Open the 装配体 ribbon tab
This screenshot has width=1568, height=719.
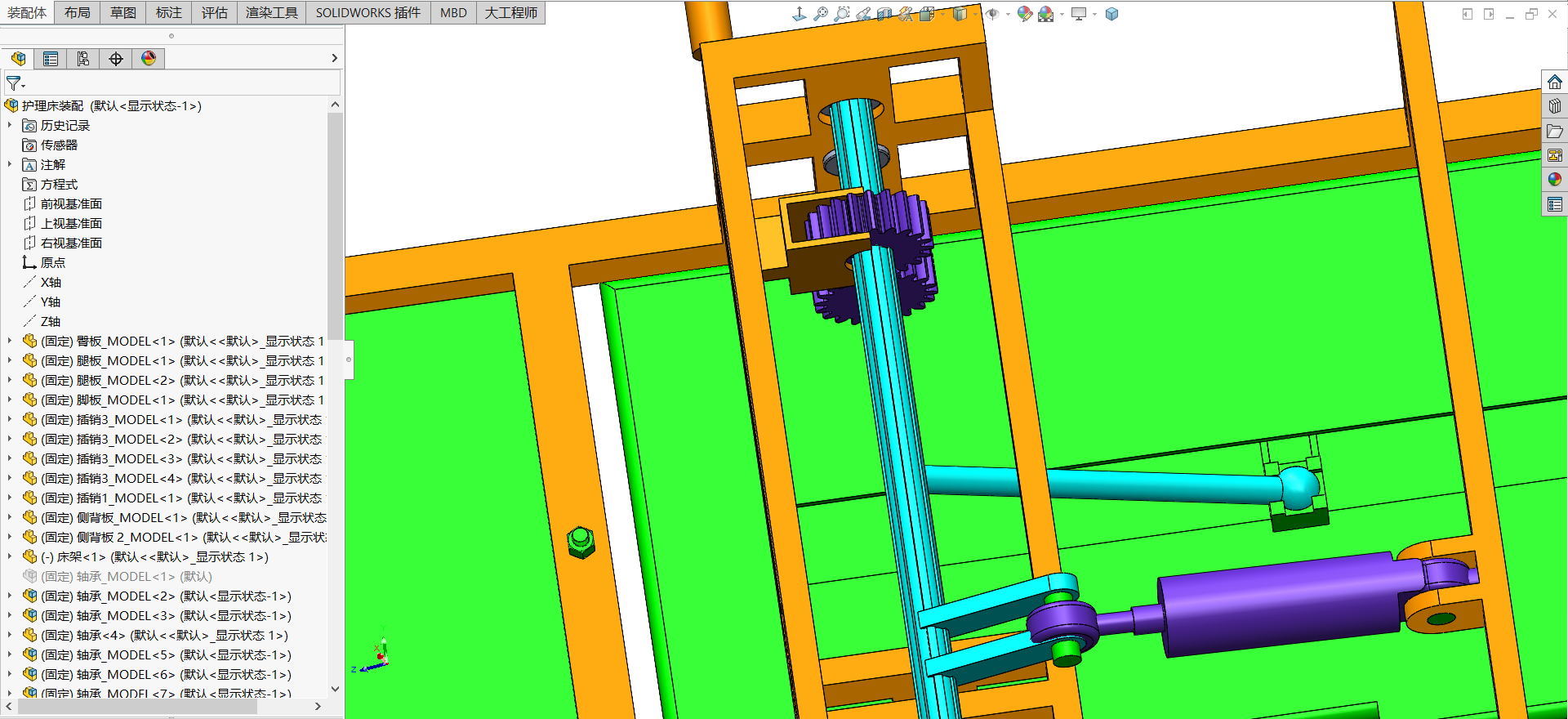point(27,12)
